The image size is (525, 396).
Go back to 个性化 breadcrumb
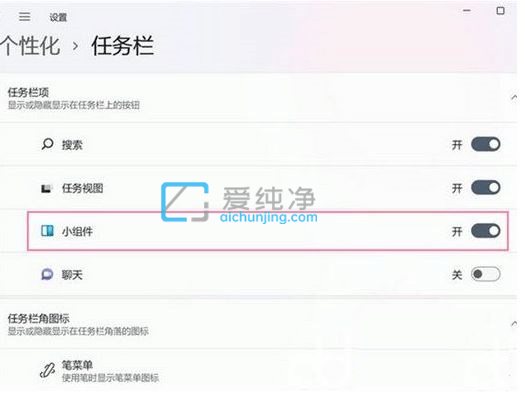[30, 46]
